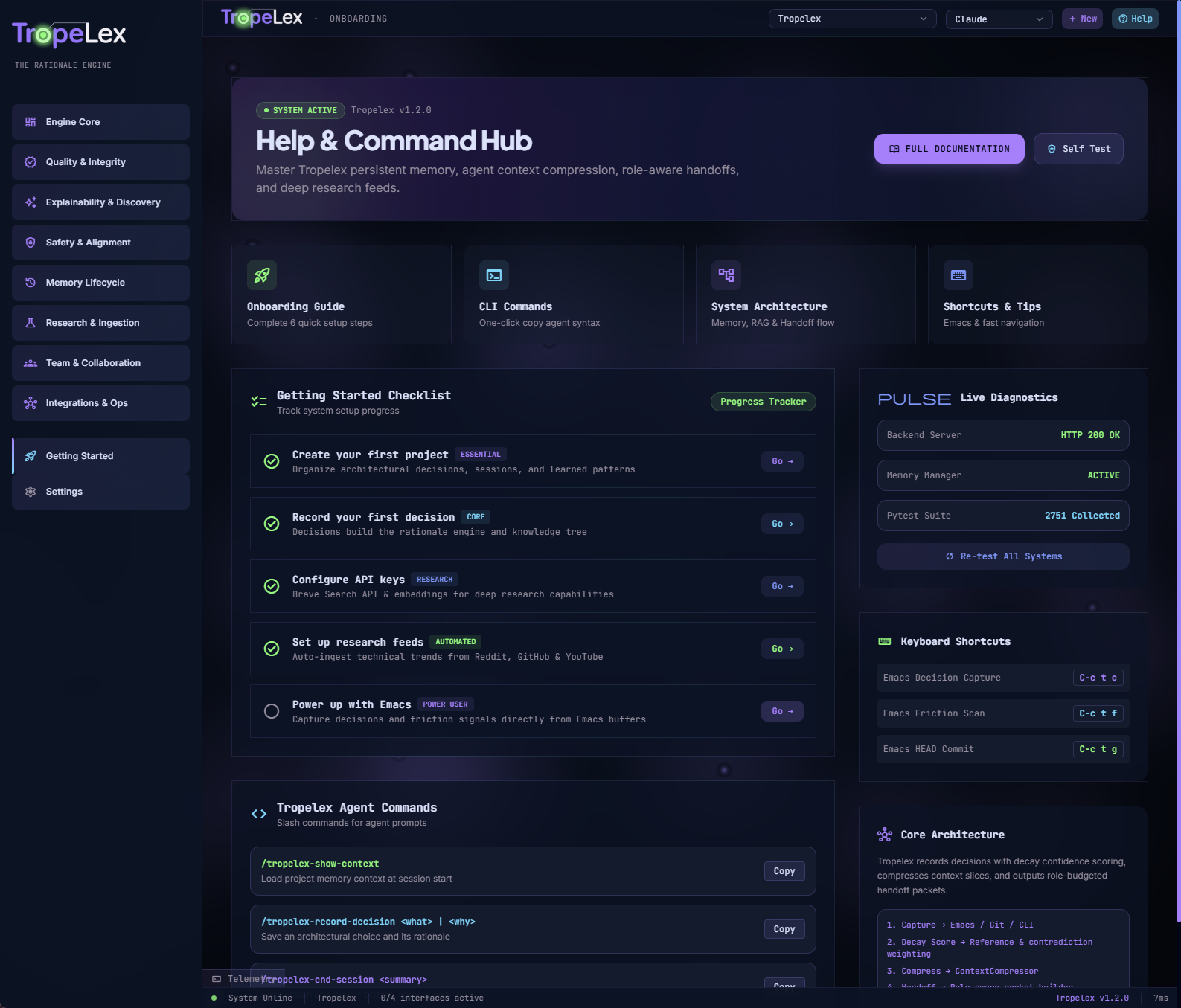Open Full Documentation

click(x=949, y=149)
